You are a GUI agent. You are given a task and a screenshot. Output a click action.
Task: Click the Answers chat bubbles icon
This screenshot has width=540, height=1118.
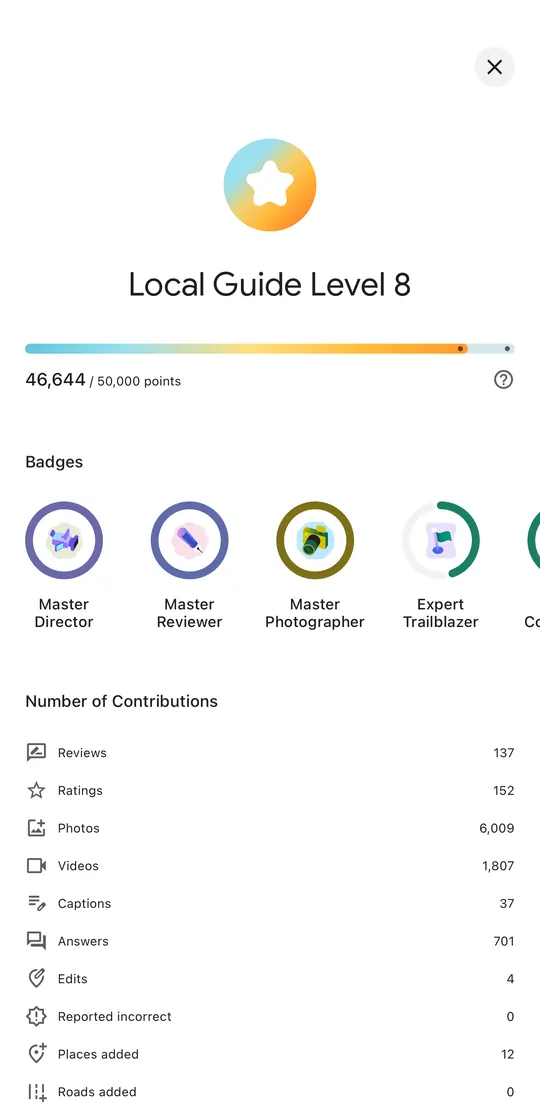click(36, 941)
